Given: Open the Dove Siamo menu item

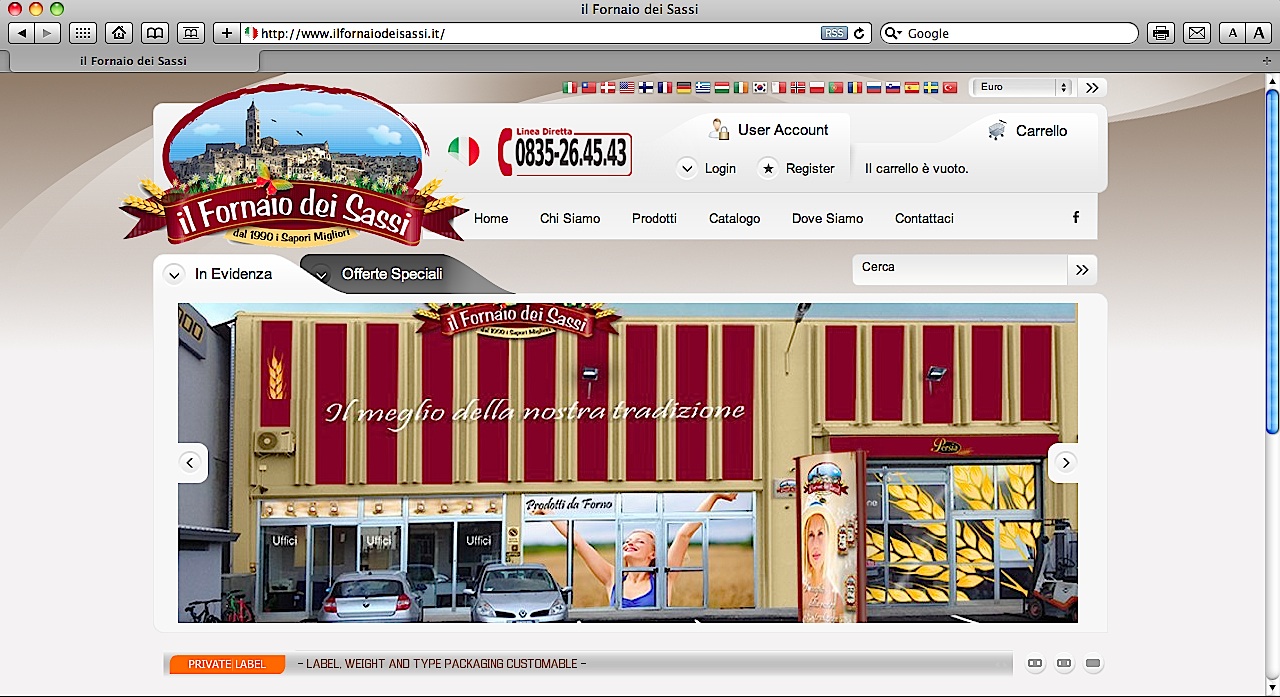Looking at the screenshot, I should (827, 218).
